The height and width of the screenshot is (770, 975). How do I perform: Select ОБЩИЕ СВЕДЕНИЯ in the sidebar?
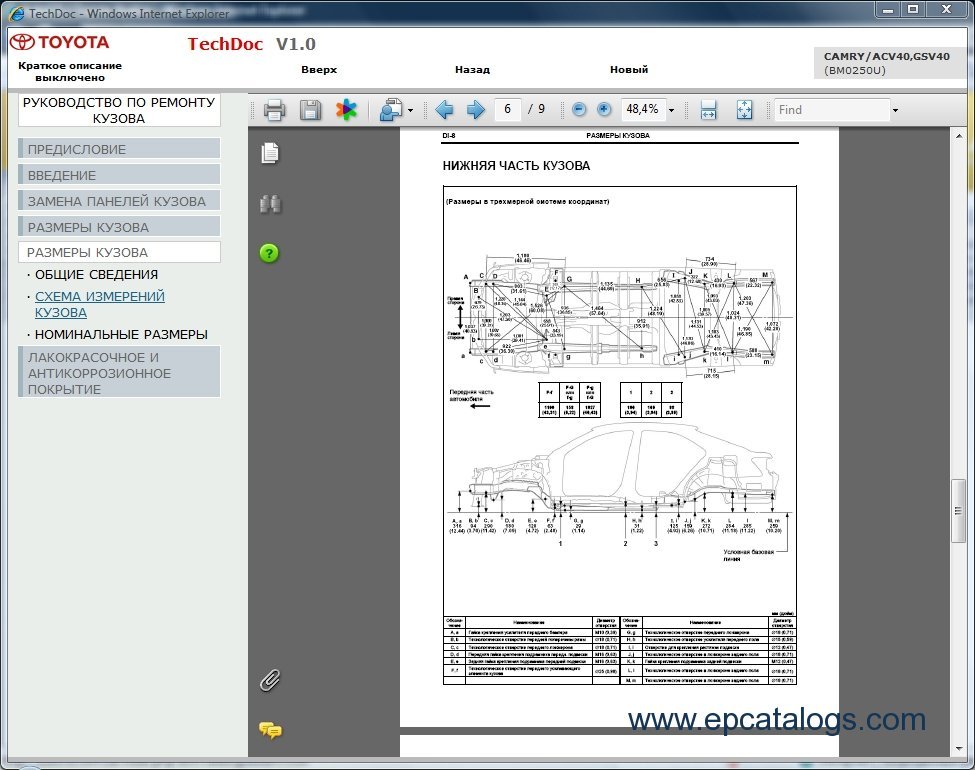click(x=96, y=274)
